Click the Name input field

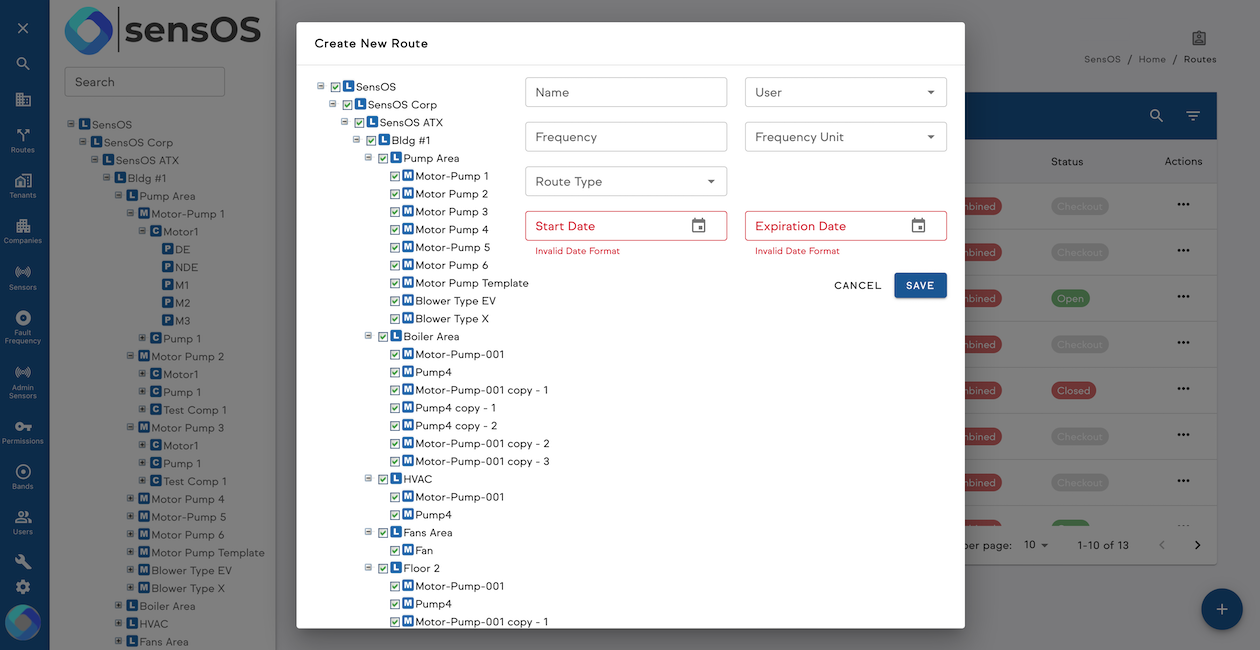pyautogui.click(x=626, y=92)
